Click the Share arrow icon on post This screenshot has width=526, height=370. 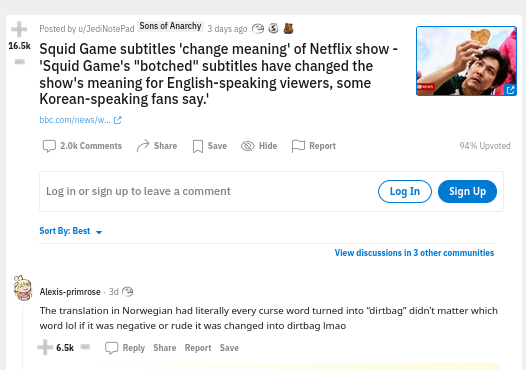[143, 146]
